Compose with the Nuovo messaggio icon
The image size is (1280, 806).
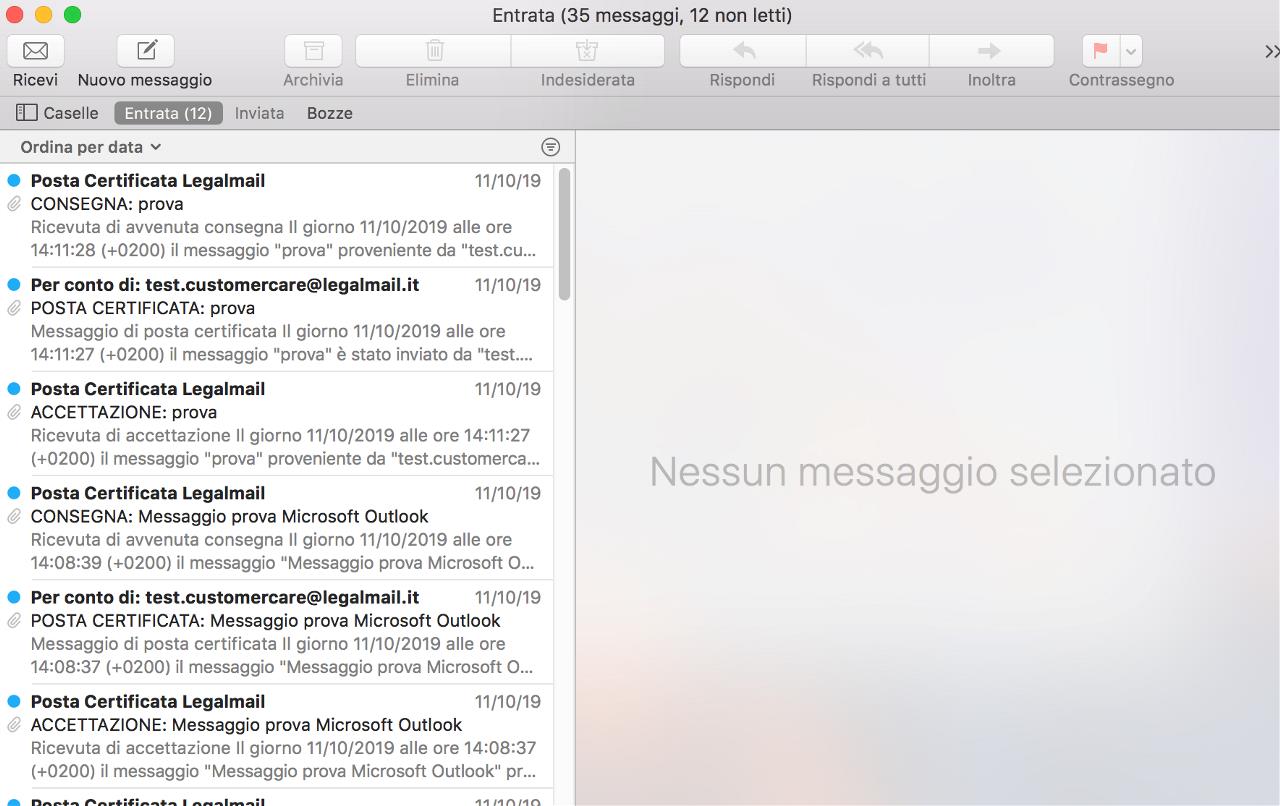click(146, 51)
